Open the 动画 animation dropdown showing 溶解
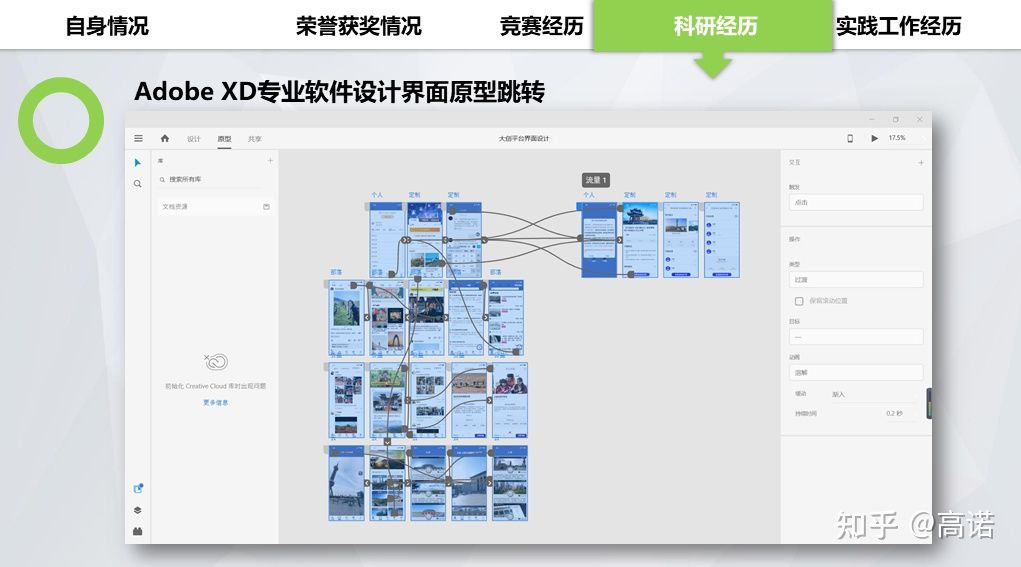 [856, 372]
